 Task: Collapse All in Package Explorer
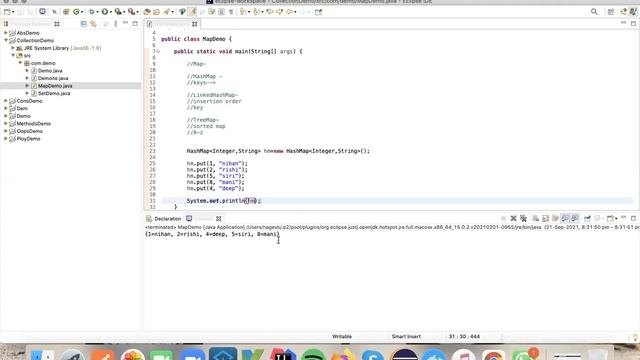pyautogui.click(x=84, y=24)
